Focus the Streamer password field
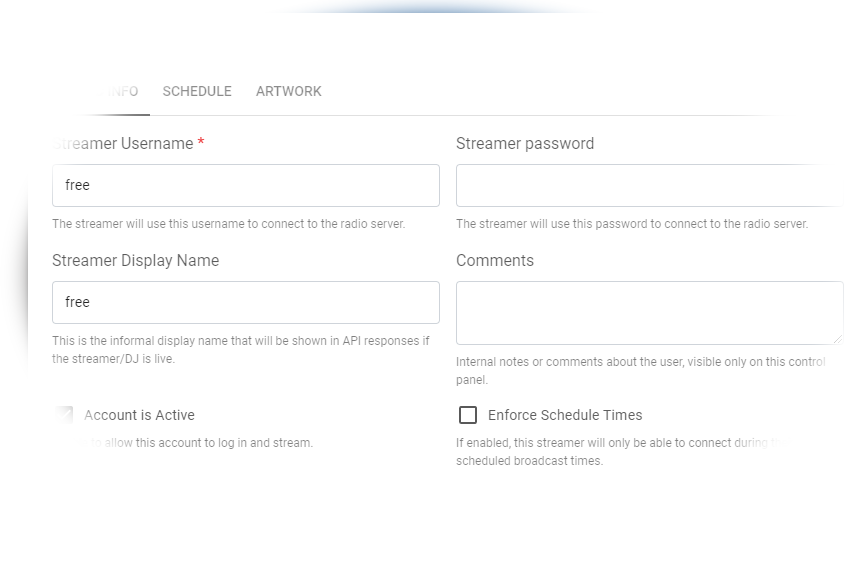The image size is (868, 563). click(x=650, y=185)
